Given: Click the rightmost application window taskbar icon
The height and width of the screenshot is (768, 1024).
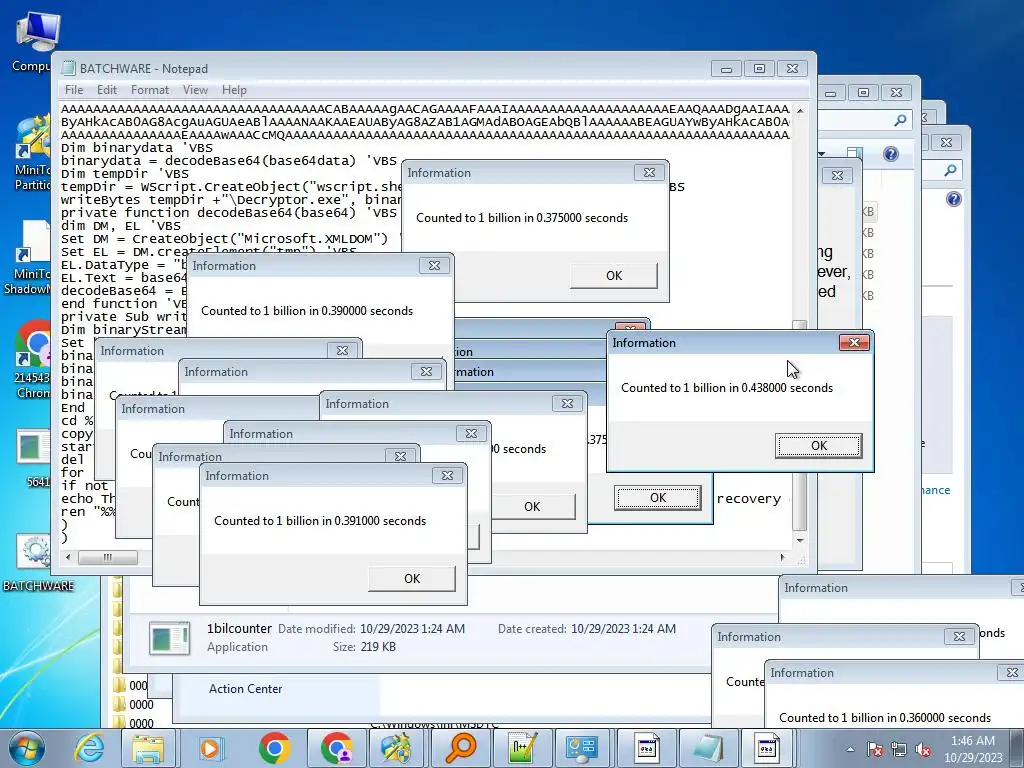Looking at the screenshot, I should tap(767, 748).
